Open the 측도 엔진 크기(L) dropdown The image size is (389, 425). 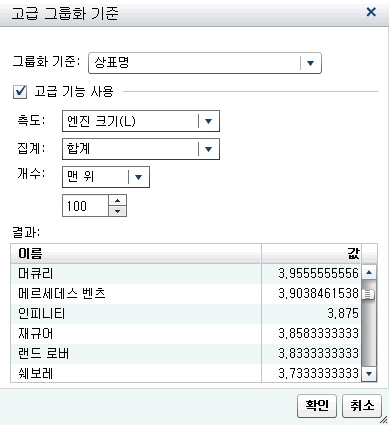click(x=141, y=121)
